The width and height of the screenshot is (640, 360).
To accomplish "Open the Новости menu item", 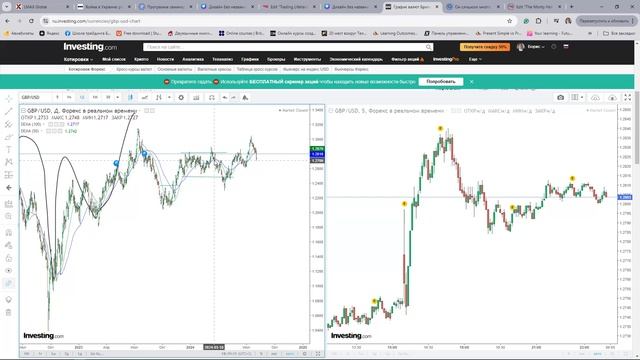I will tap(165, 59).
